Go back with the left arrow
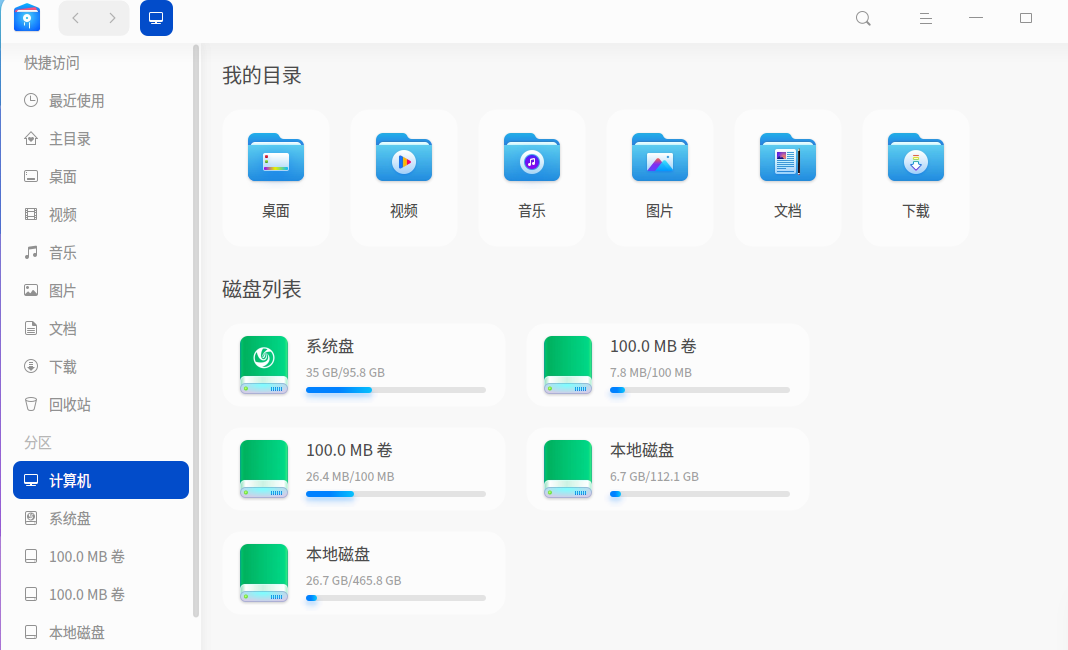The width and height of the screenshot is (1068, 650). [76, 18]
